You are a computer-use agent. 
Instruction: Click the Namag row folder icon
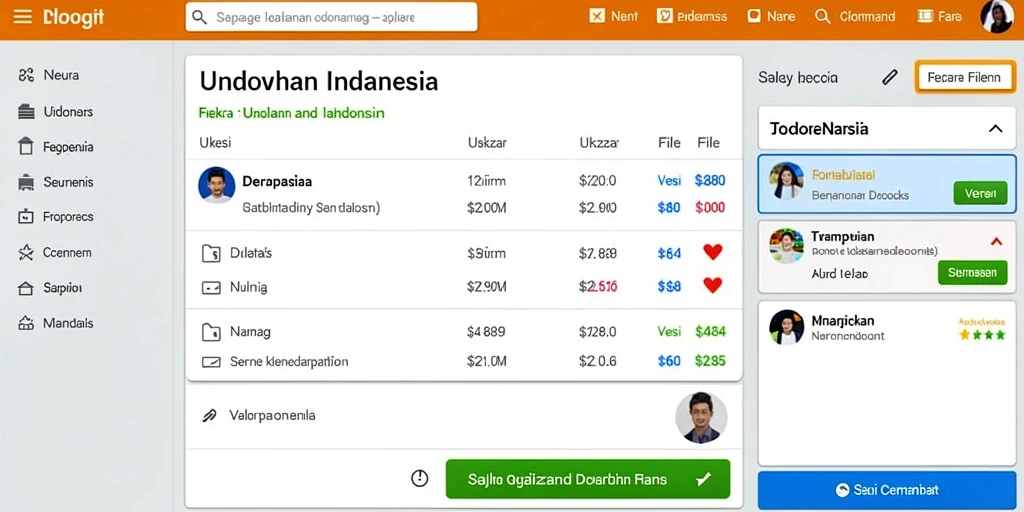pos(211,332)
